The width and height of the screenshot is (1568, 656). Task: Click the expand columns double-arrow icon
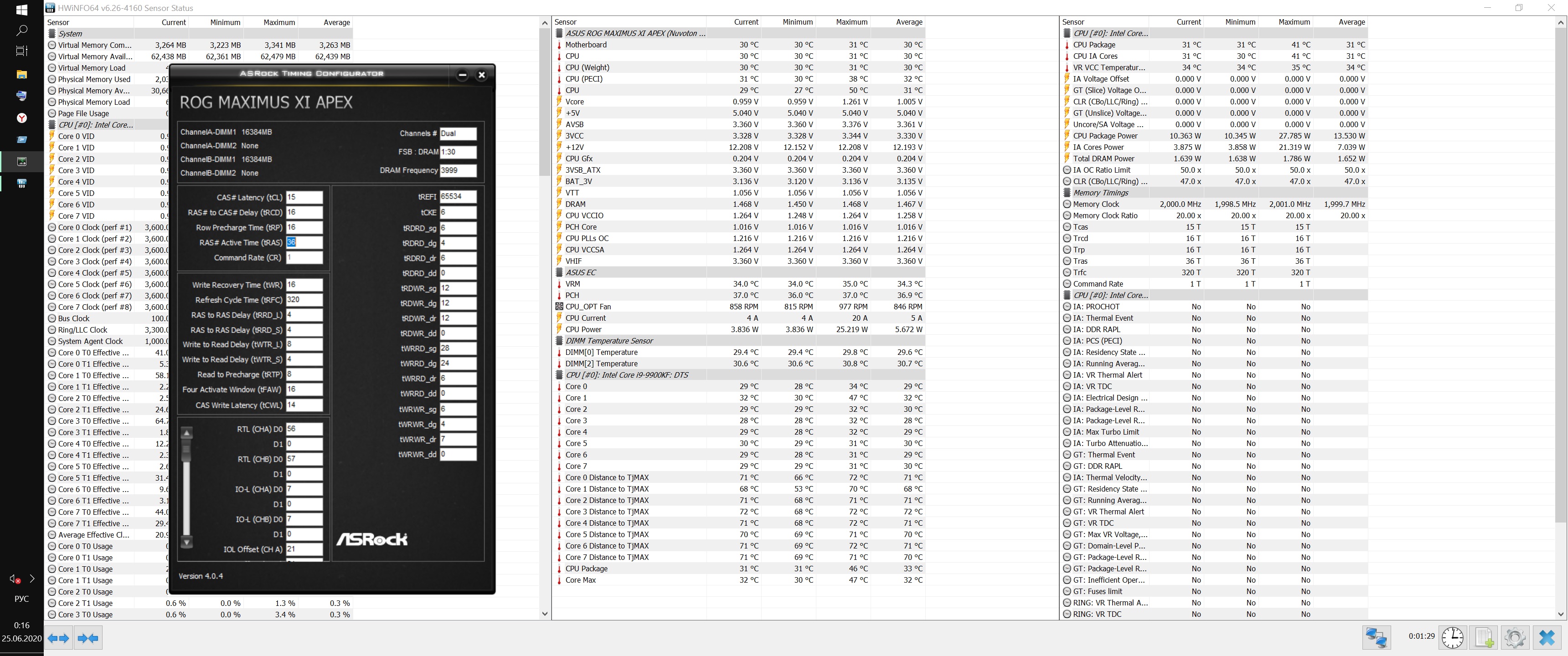(x=58, y=638)
